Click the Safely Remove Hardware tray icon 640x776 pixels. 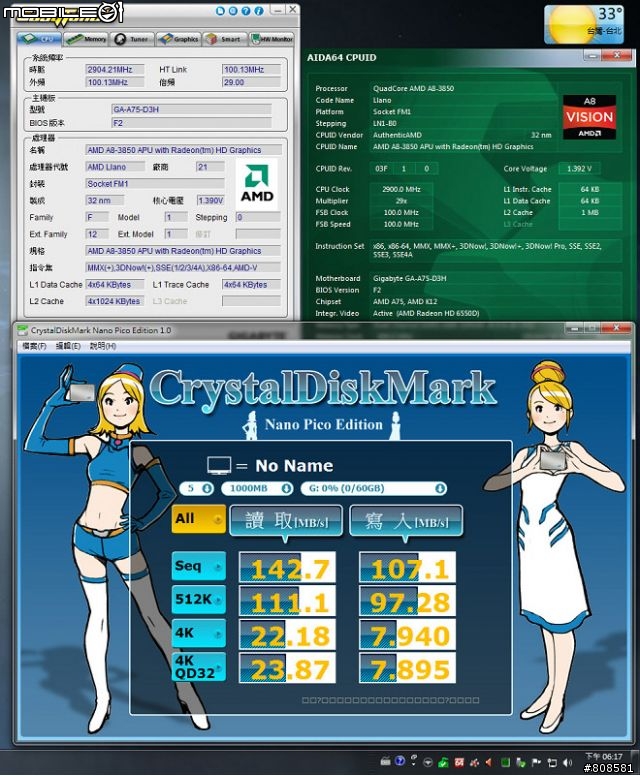point(520,763)
